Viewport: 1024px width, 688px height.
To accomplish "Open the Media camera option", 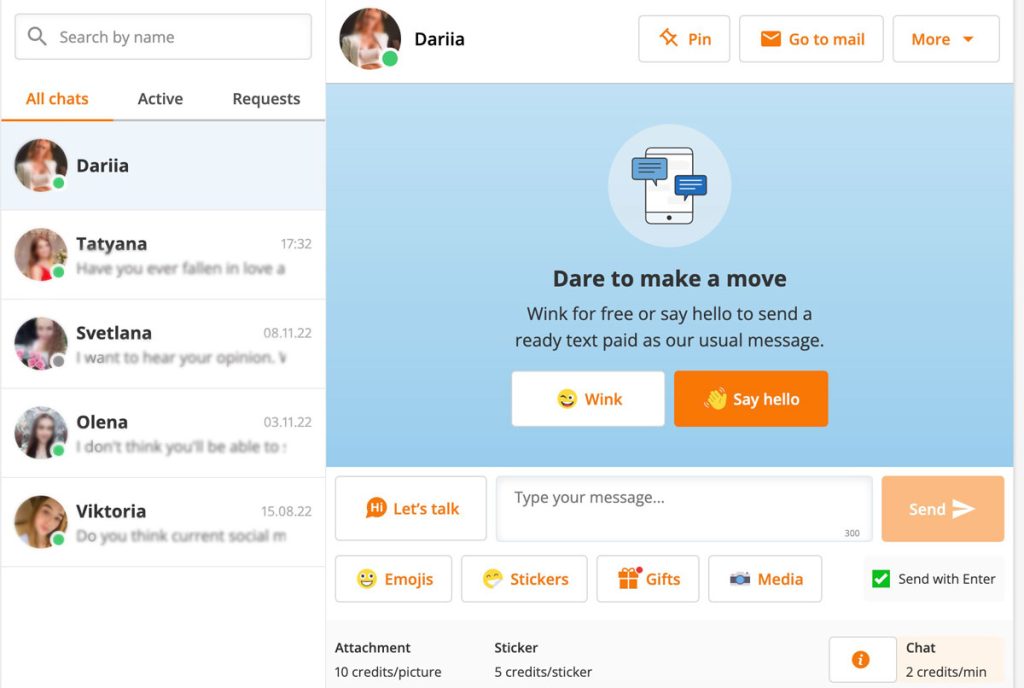I will click(765, 579).
